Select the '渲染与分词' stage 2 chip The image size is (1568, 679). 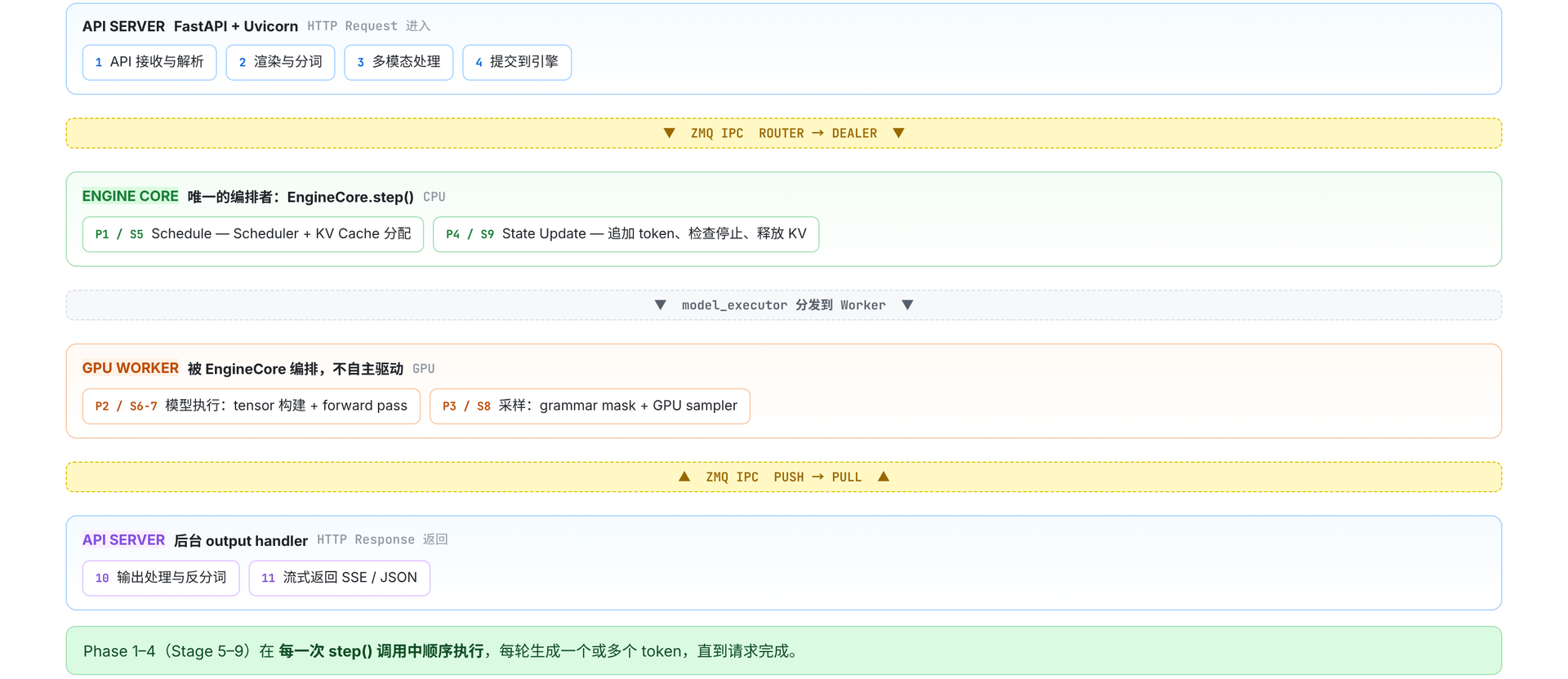coord(280,62)
